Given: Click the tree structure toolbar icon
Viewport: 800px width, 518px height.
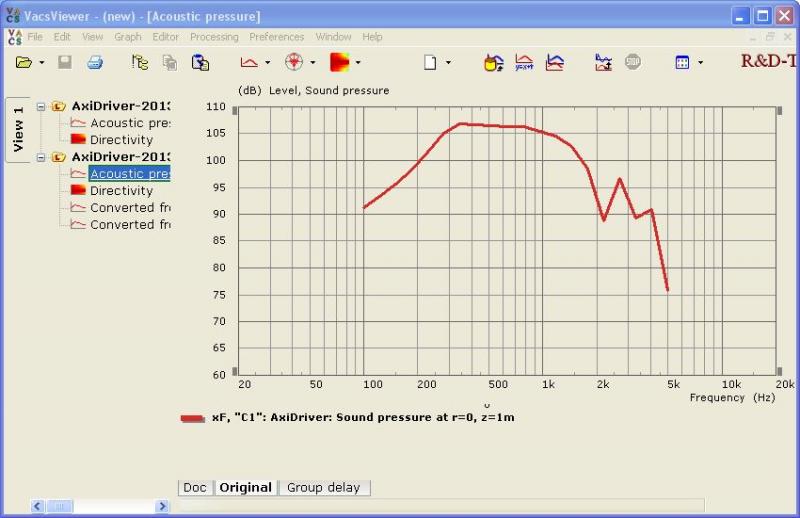Looking at the screenshot, I should tap(140, 62).
